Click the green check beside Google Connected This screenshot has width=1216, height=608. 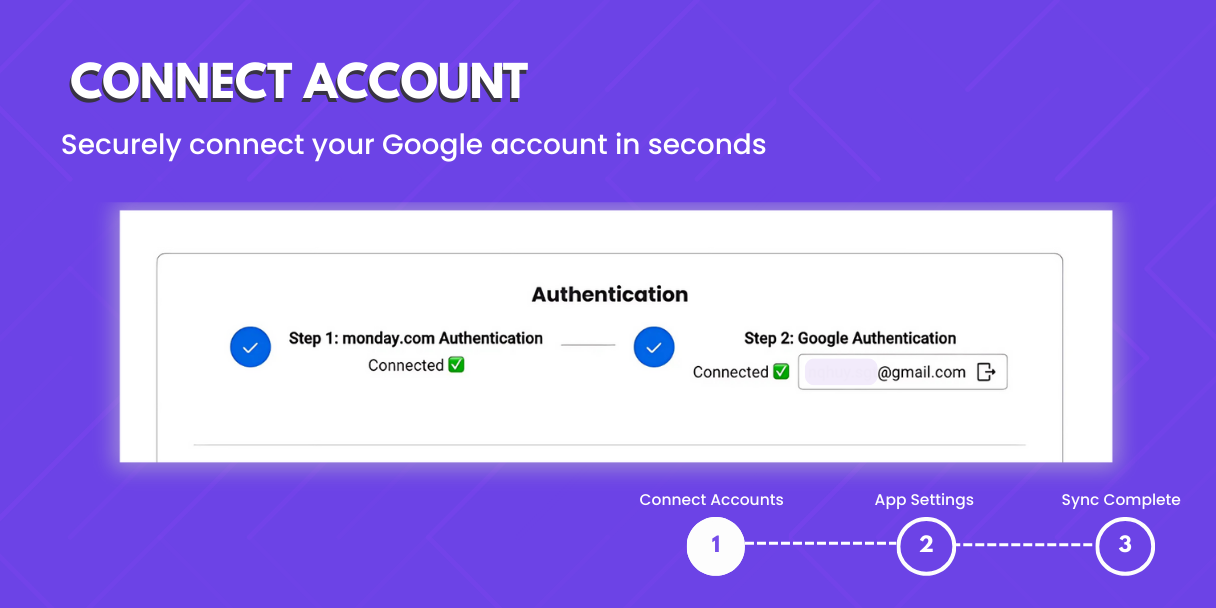click(781, 372)
